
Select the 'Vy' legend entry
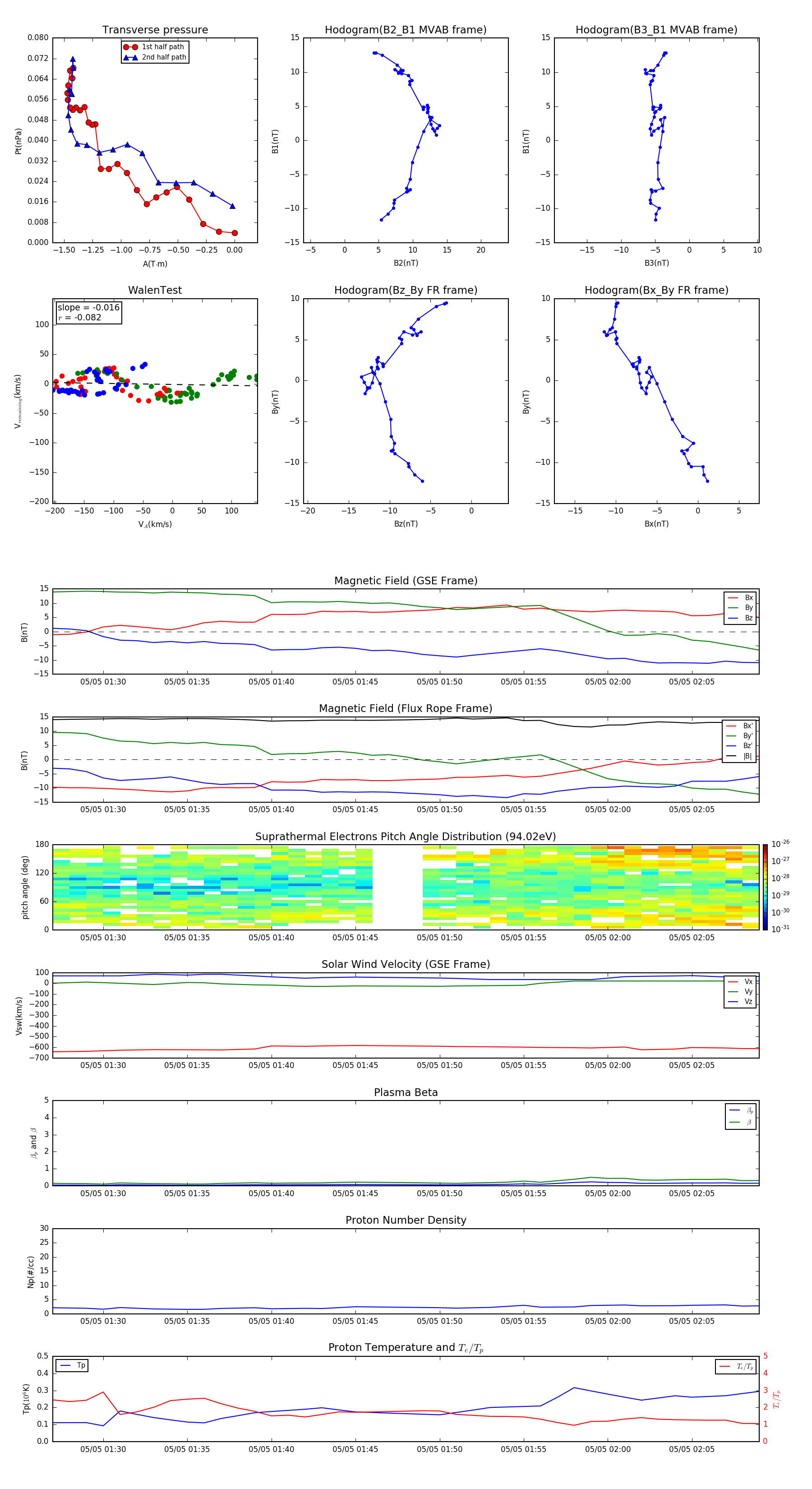tap(741, 991)
